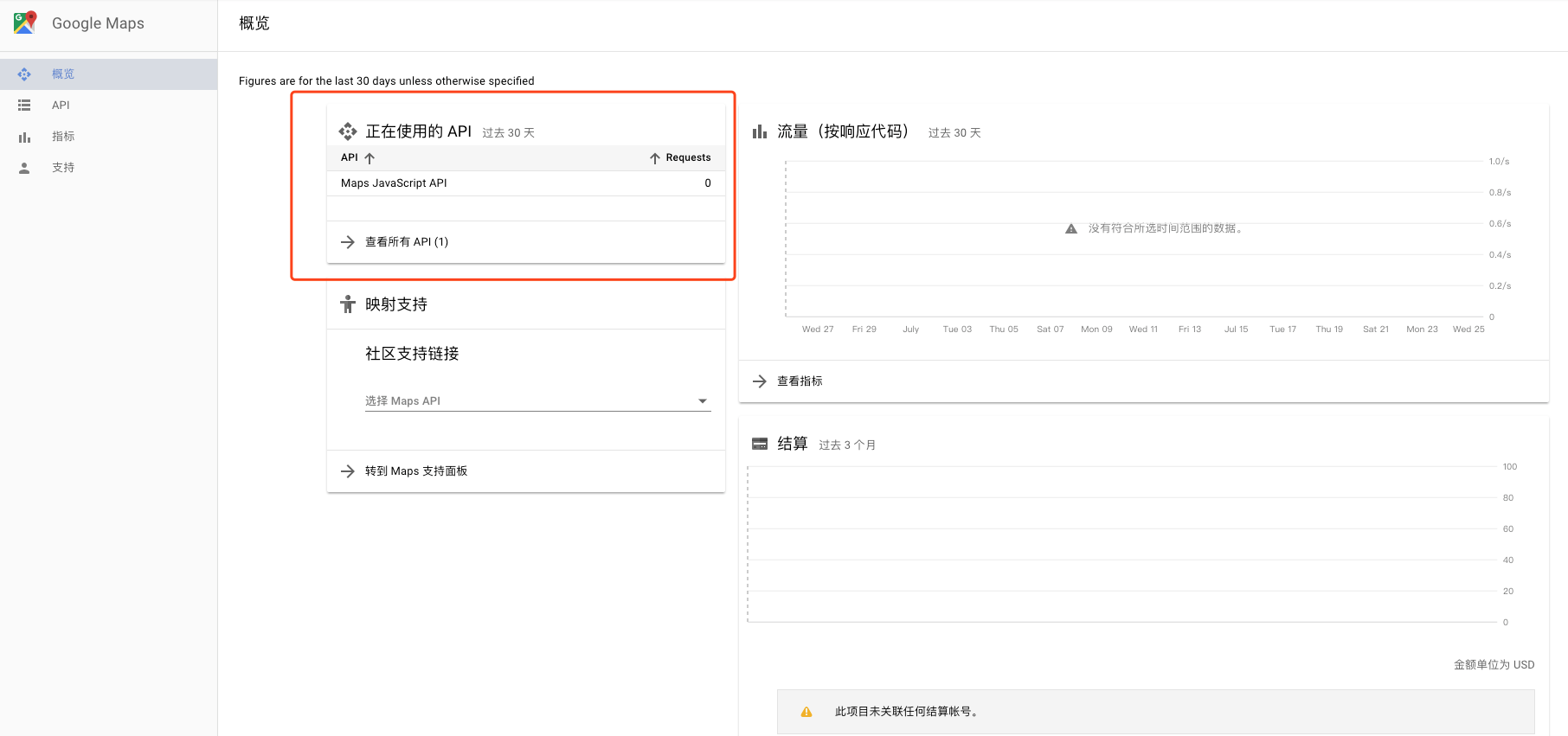Viewport: 1568px width, 736px height.
Task: Click the Requests column header
Action: tap(688, 157)
